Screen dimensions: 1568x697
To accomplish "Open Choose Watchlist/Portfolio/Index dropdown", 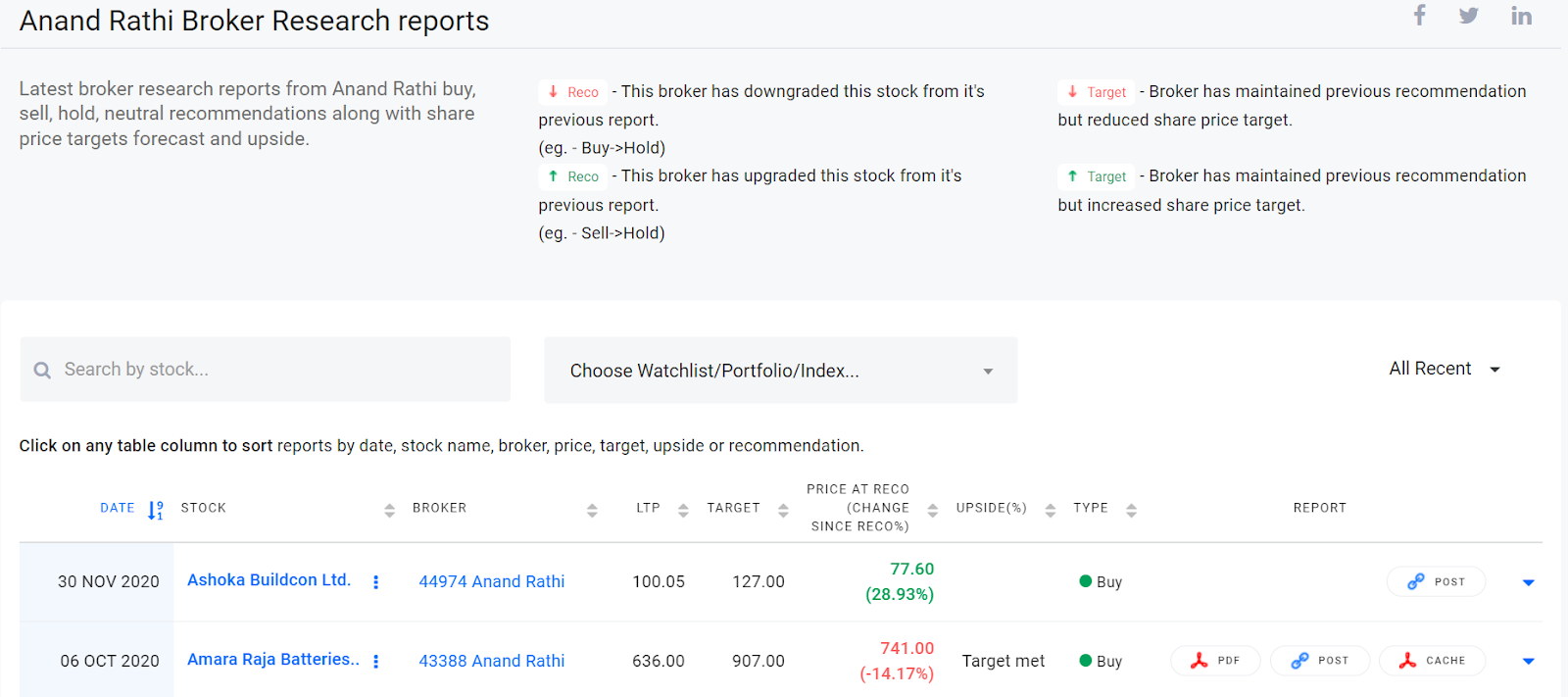I will coord(780,371).
